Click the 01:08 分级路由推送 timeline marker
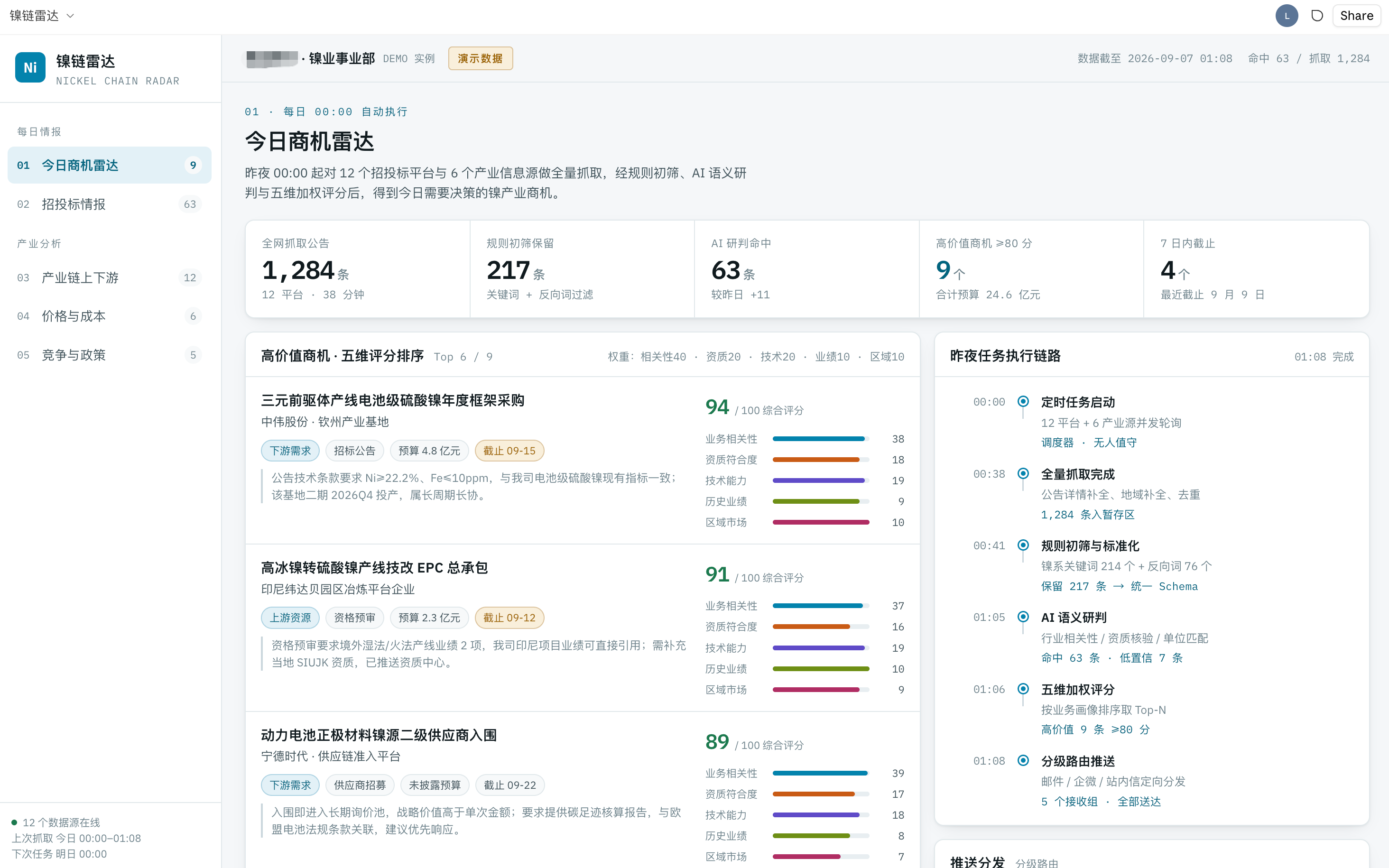The image size is (1389, 868). (1023, 761)
